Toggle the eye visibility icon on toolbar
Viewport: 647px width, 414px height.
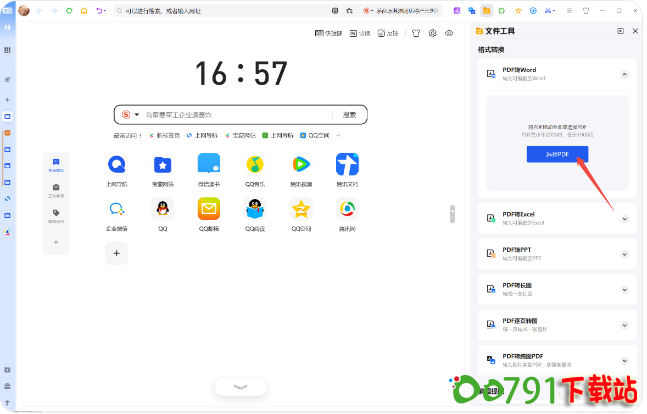(449, 33)
